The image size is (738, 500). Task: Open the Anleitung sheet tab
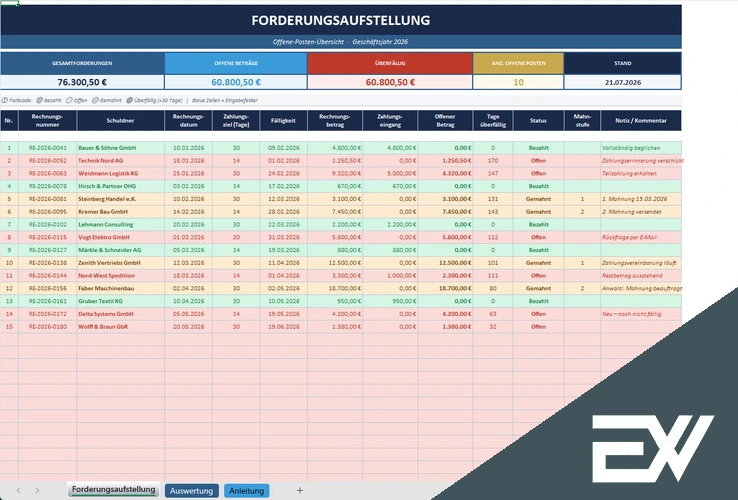pos(247,491)
